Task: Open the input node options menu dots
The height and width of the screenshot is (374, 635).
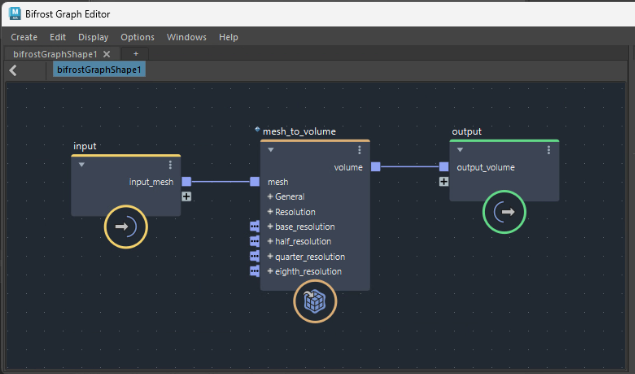Action: click(x=170, y=165)
